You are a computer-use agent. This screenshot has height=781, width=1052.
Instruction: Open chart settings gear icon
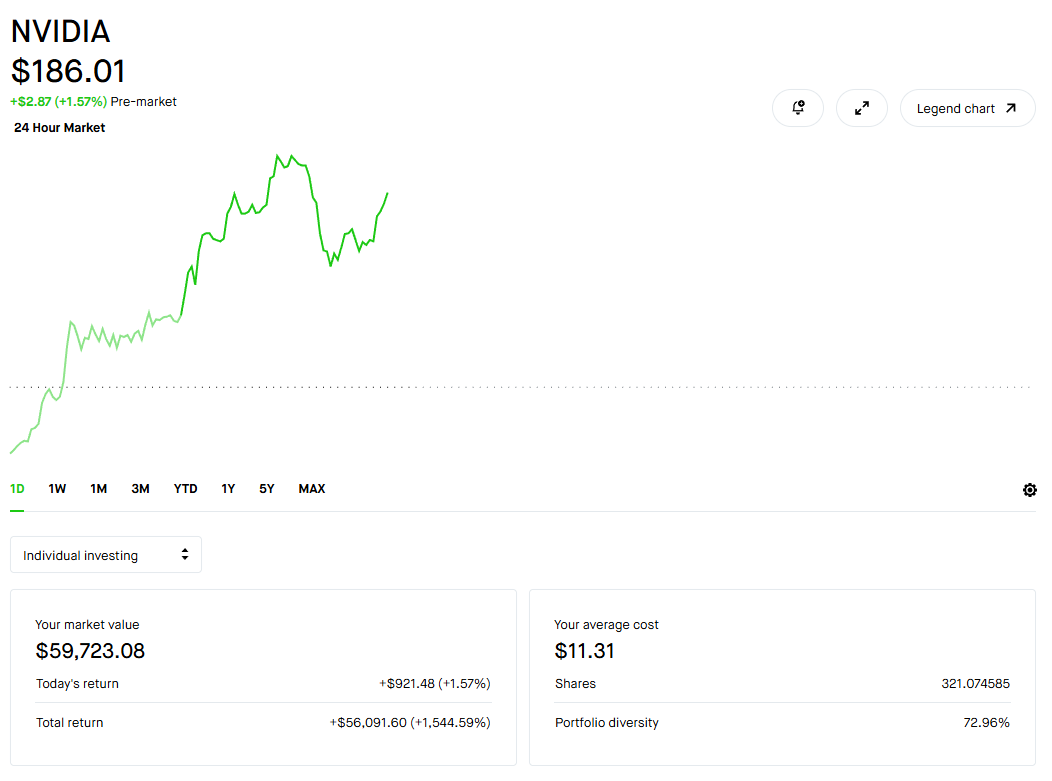[1029, 490]
